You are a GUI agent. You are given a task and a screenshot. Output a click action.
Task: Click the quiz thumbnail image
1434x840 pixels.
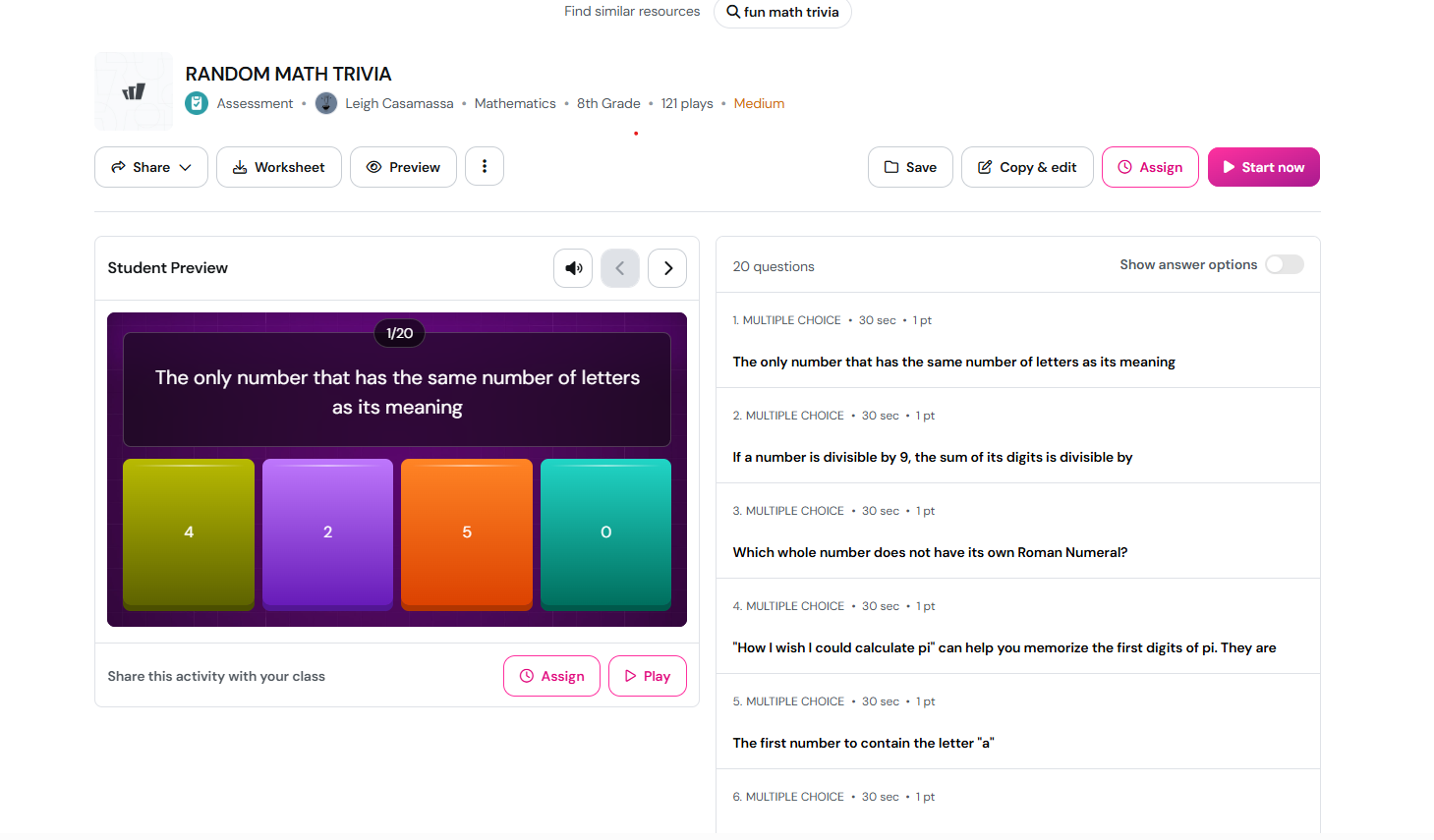pos(134,91)
